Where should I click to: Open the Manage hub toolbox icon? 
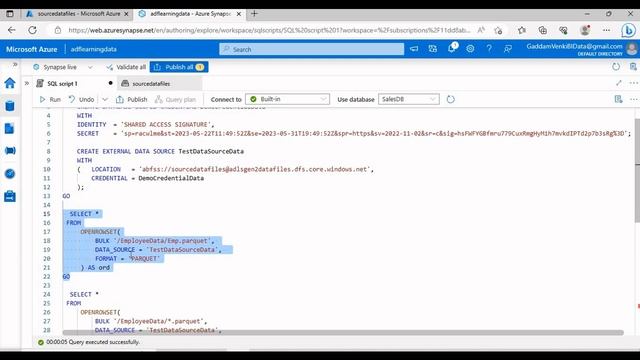click(10, 196)
